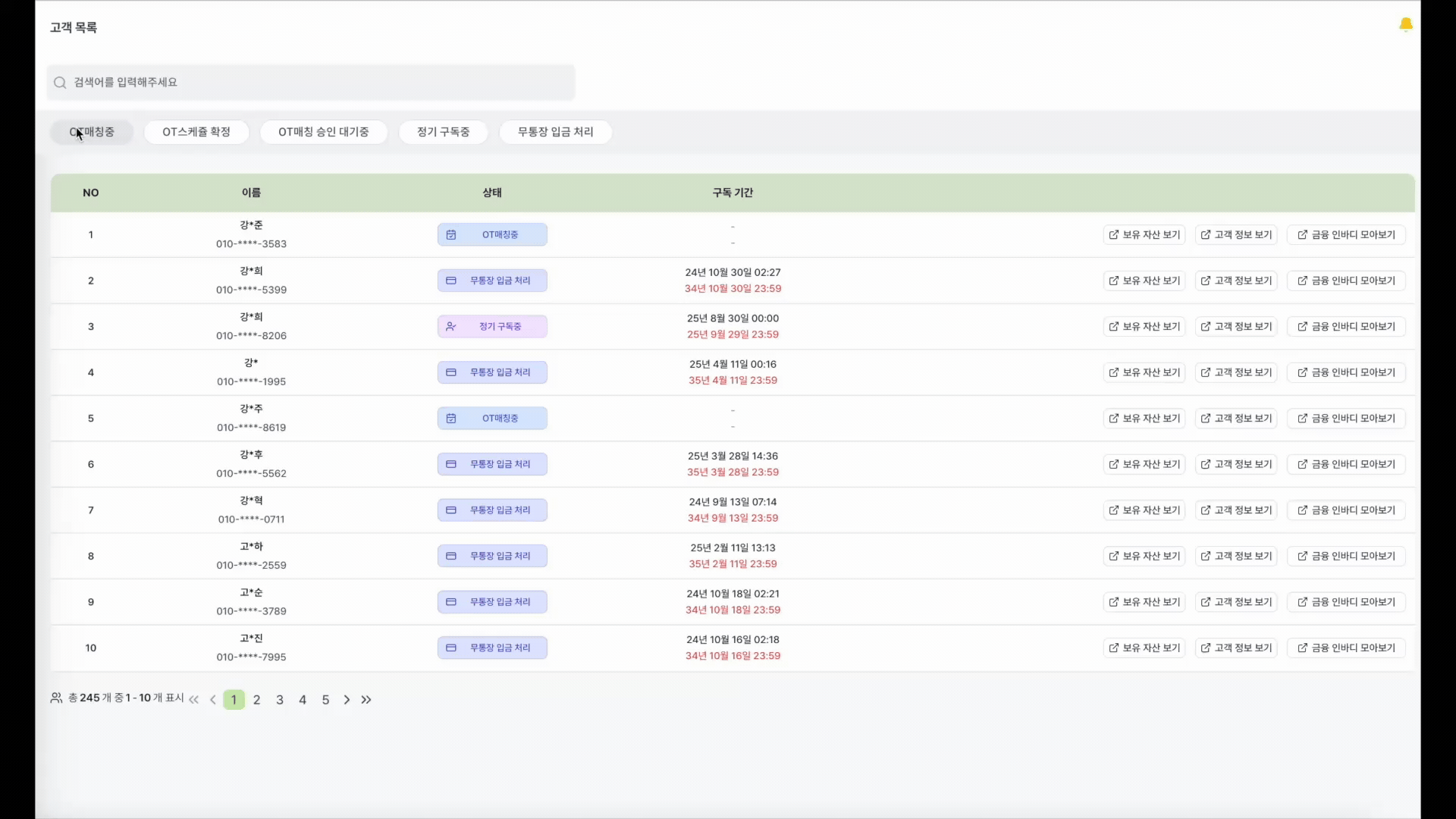Image resolution: width=1456 pixels, height=819 pixels.
Task: Jump to first page with double left chevron
Action: (194, 700)
